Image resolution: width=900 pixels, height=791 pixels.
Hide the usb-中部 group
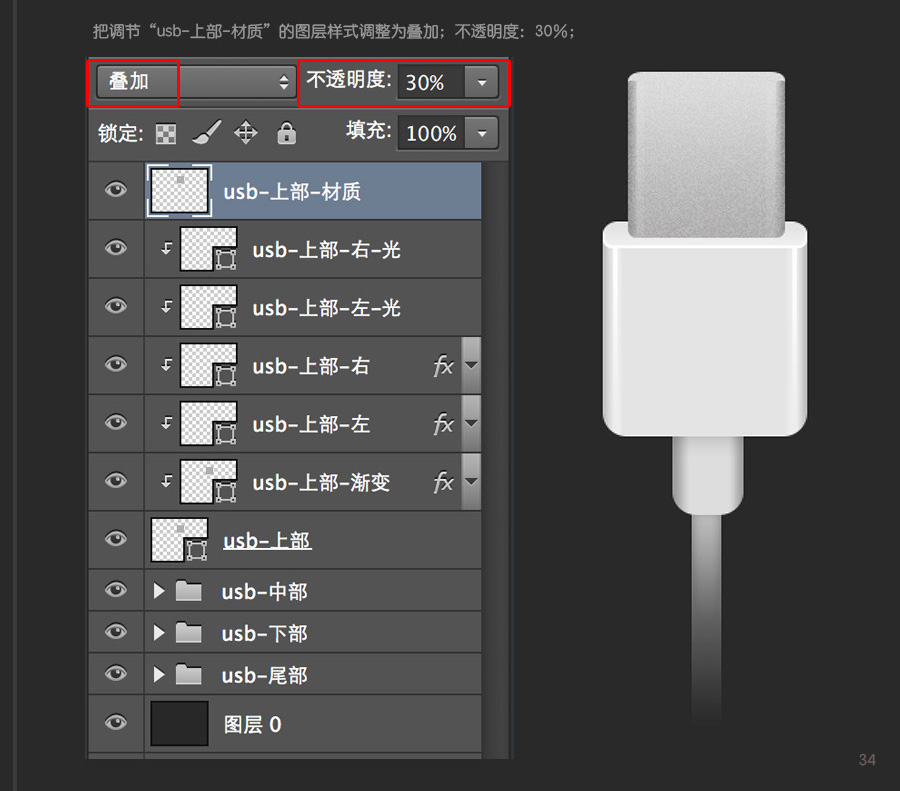(x=116, y=590)
